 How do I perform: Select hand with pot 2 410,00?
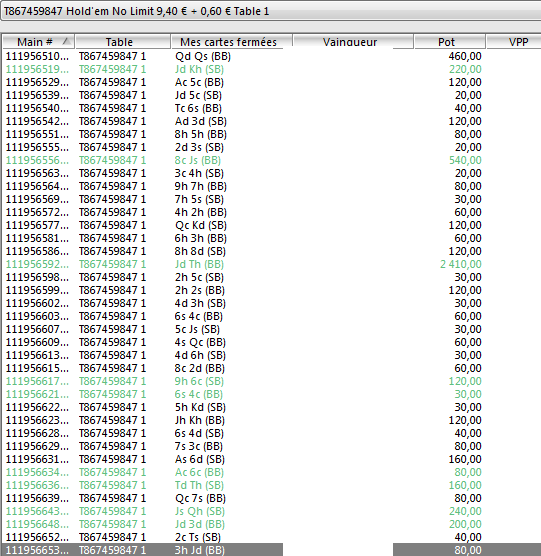(x=271, y=264)
